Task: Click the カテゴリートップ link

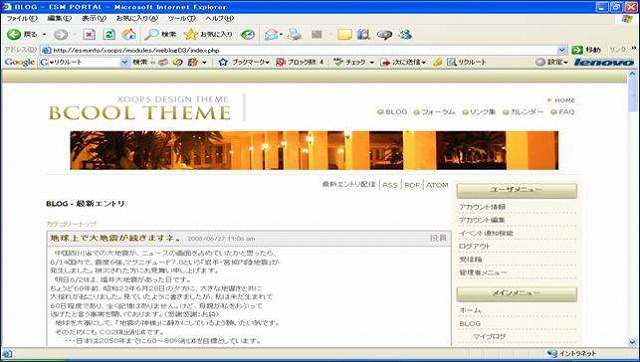Action: click(71, 224)
